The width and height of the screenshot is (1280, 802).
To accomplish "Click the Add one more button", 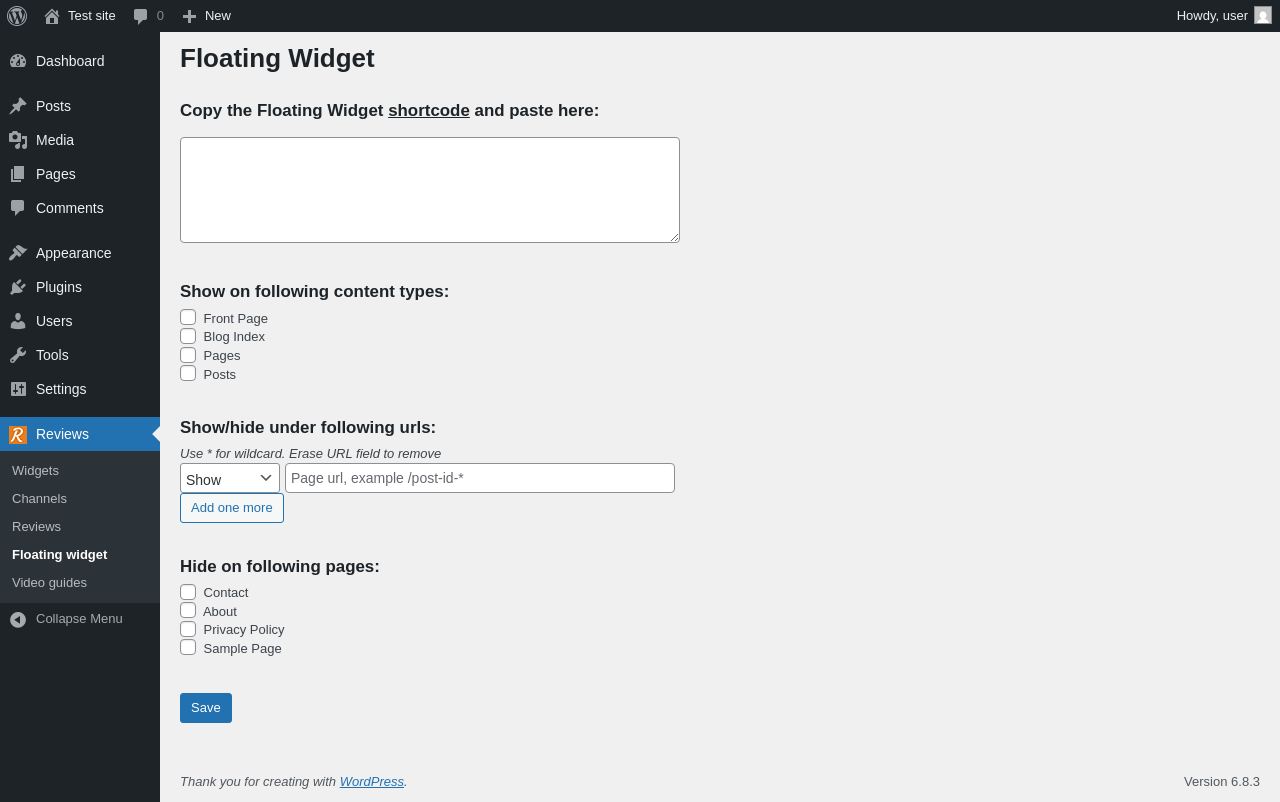I will 232,508.
